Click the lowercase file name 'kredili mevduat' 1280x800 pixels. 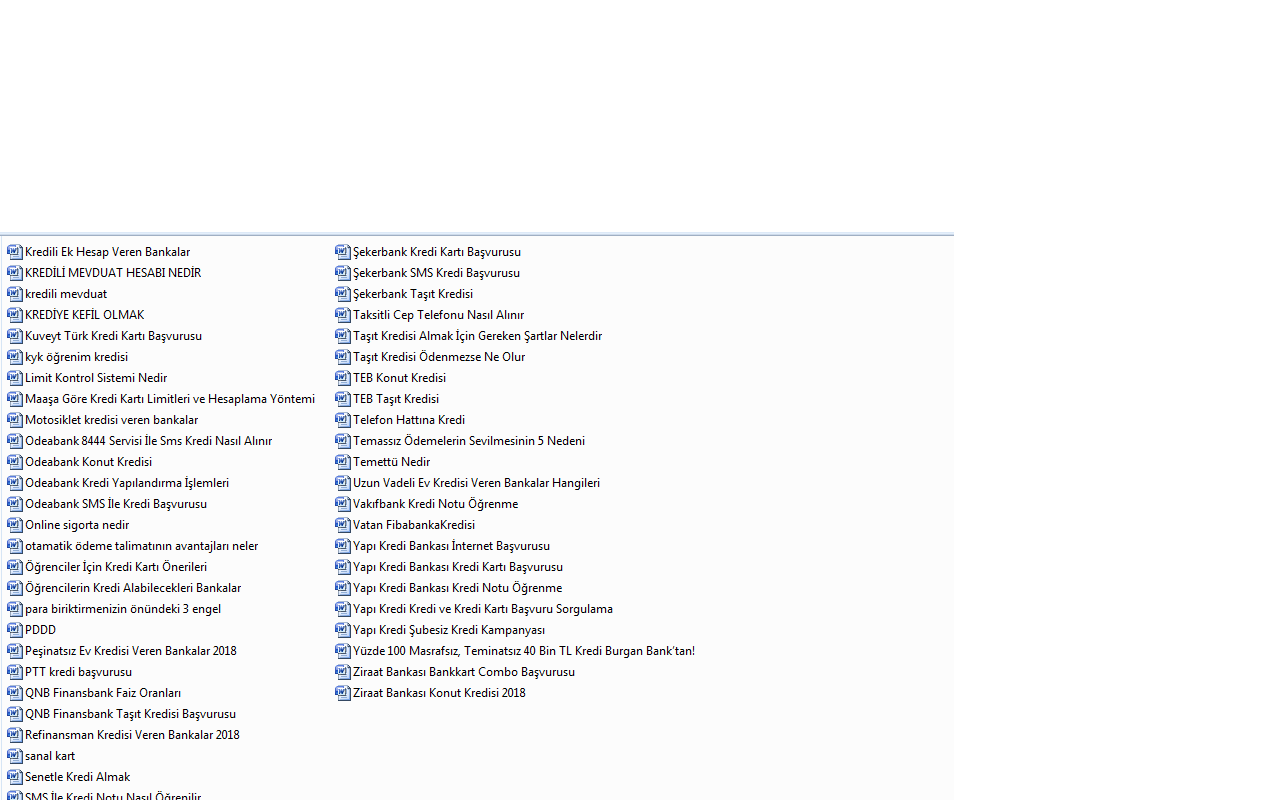tap(66, 294)
